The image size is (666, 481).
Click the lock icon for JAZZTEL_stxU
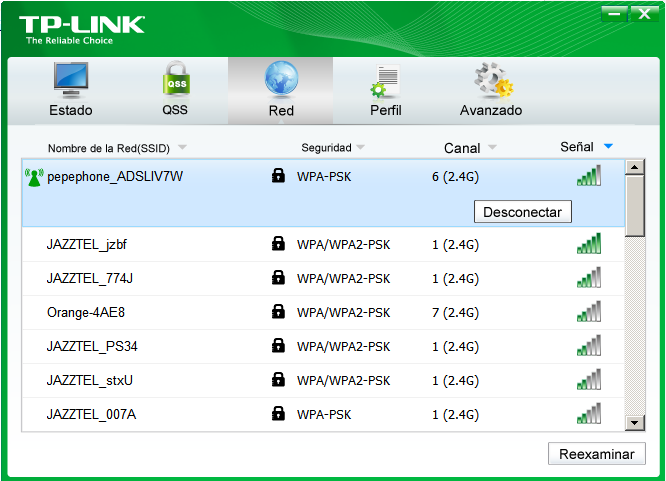pyautogui.click(x=278, y=379)
